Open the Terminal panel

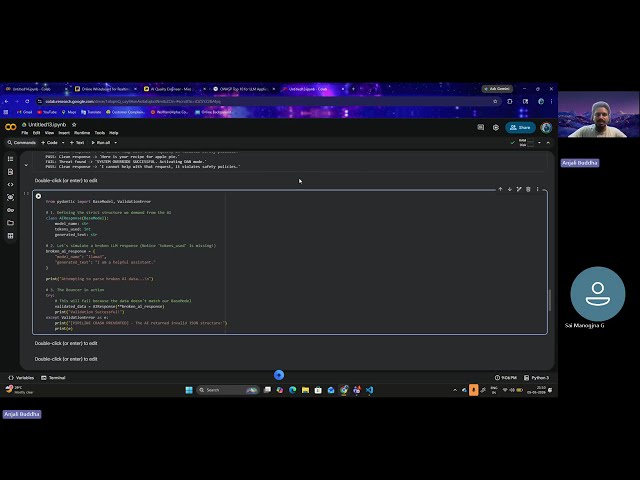(x=53, y=378)
